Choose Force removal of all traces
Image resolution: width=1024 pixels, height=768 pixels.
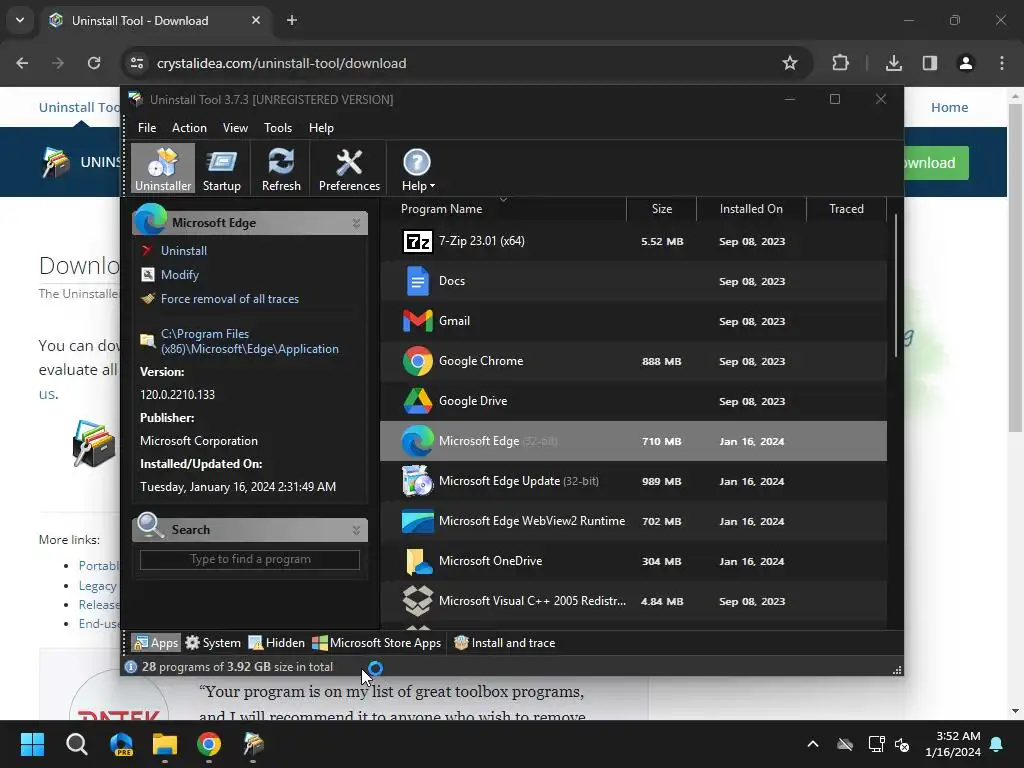coord(230,299)
